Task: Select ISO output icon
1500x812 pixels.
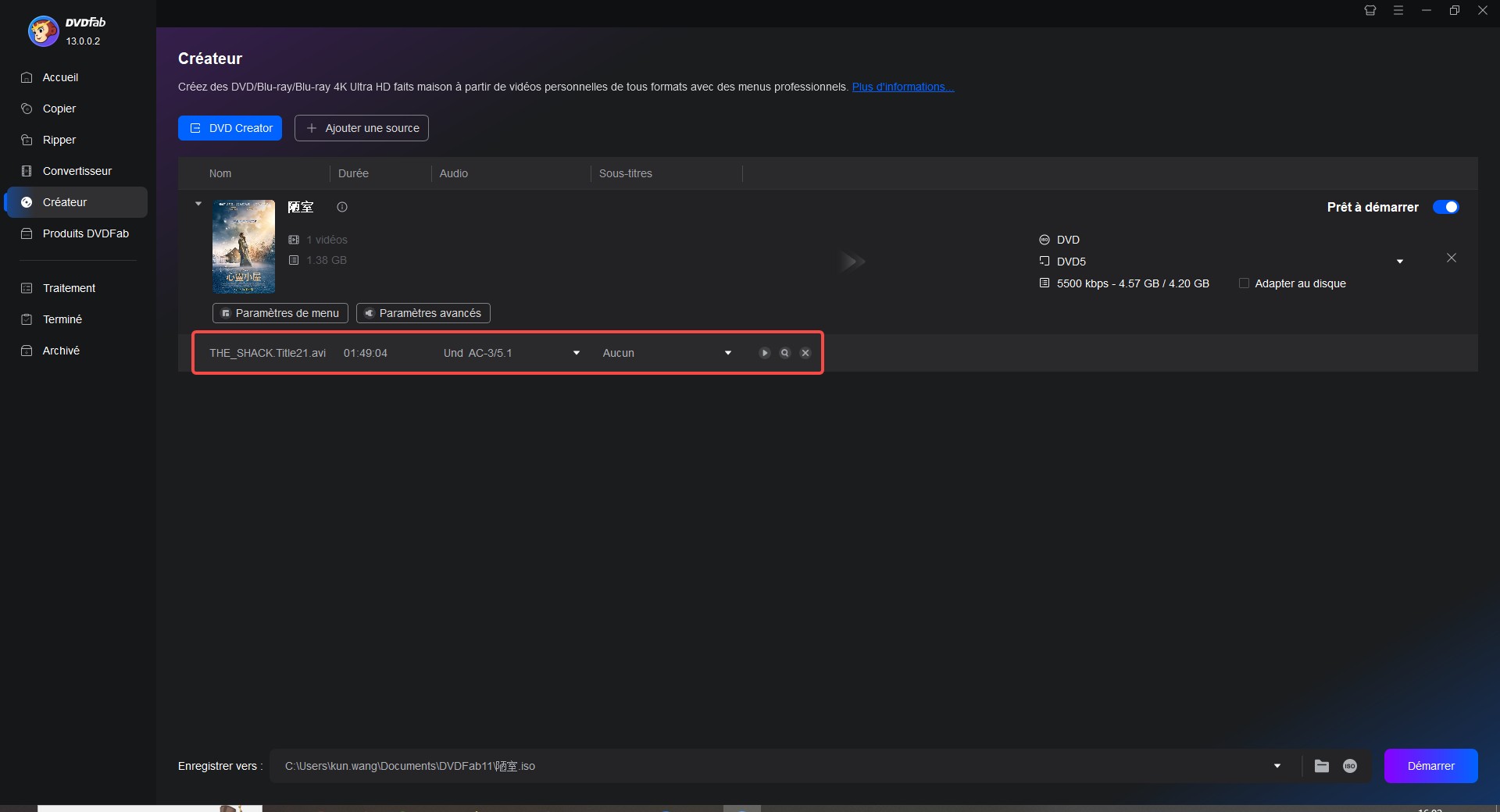Action: click(1350, 766)
